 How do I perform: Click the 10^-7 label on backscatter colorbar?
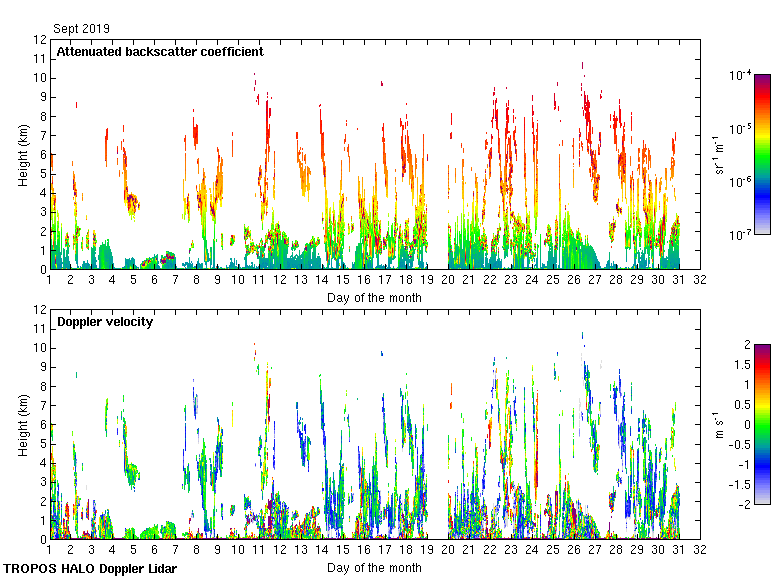click(741, 235)
